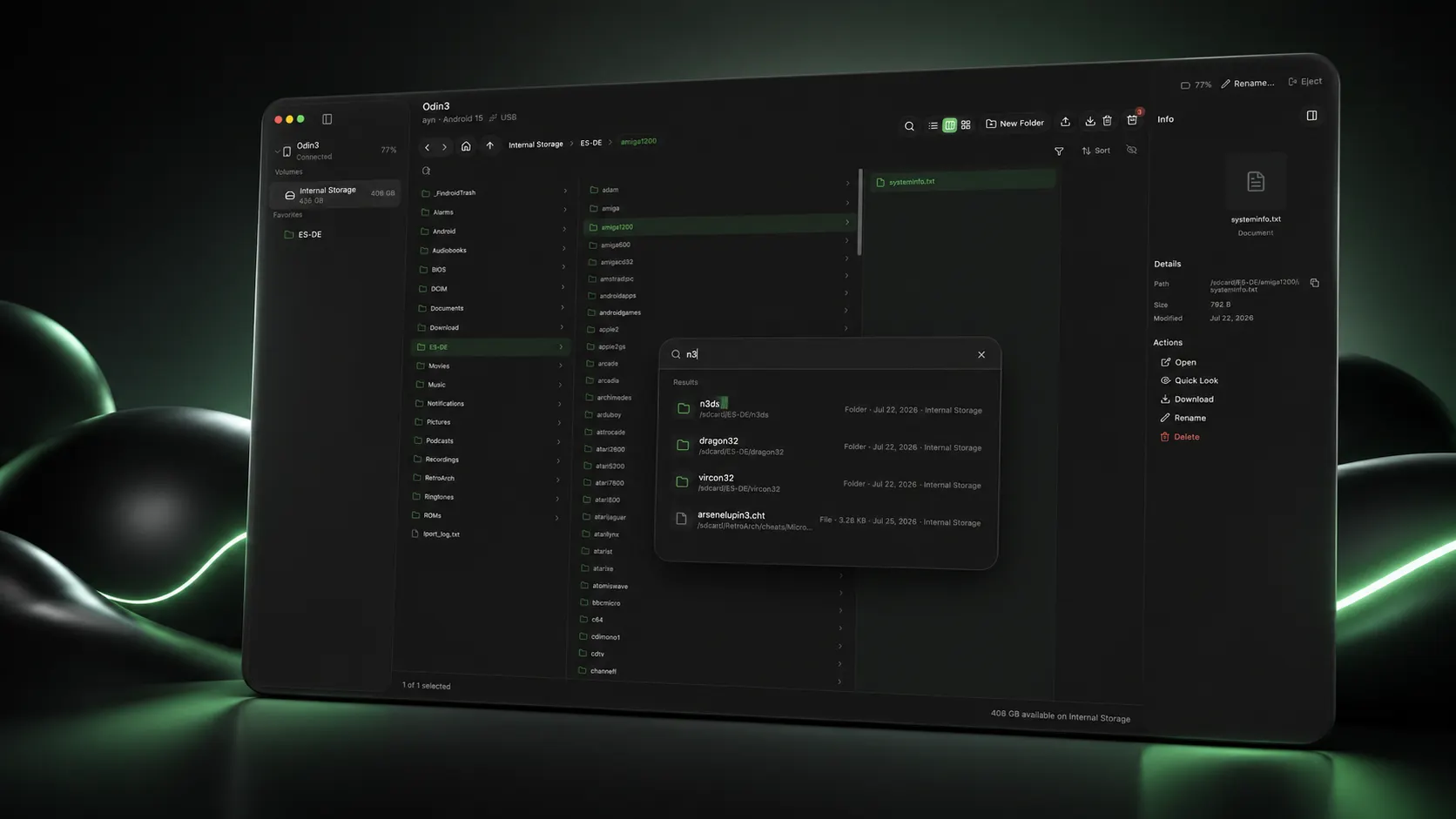Go up one folder level
The height and width of the screenshot is (819, 1456).
pyautogui.click(x=489, y=145)
